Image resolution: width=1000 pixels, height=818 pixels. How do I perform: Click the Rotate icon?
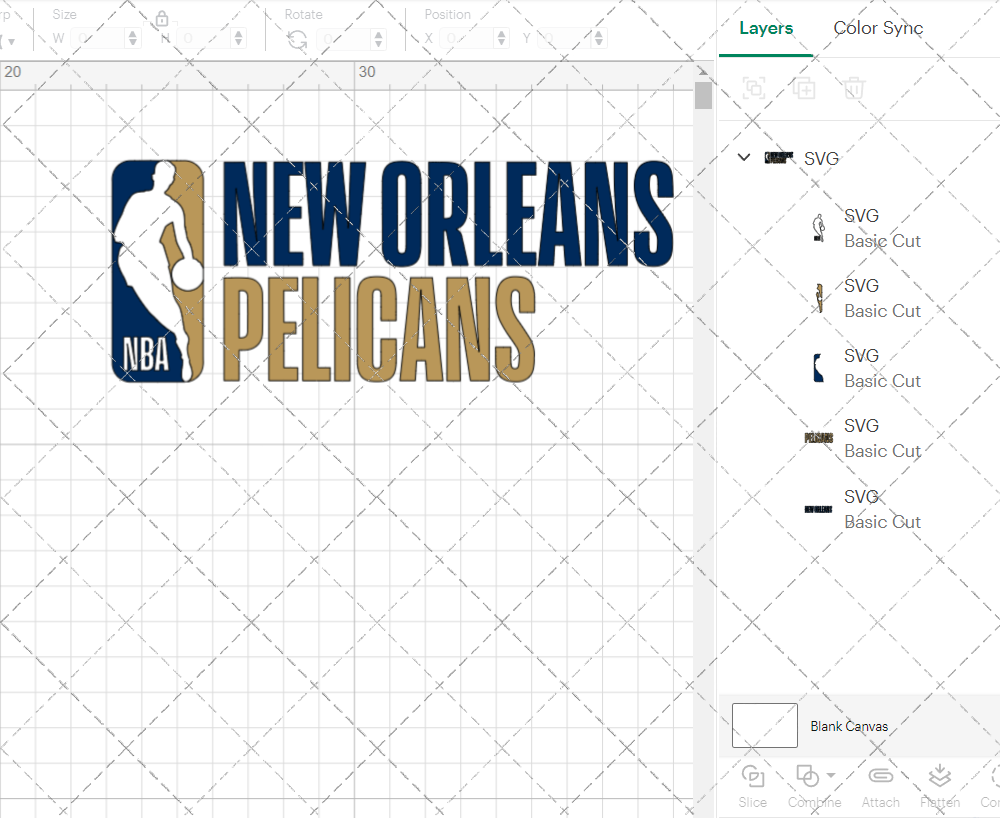[x=297, y=40]
